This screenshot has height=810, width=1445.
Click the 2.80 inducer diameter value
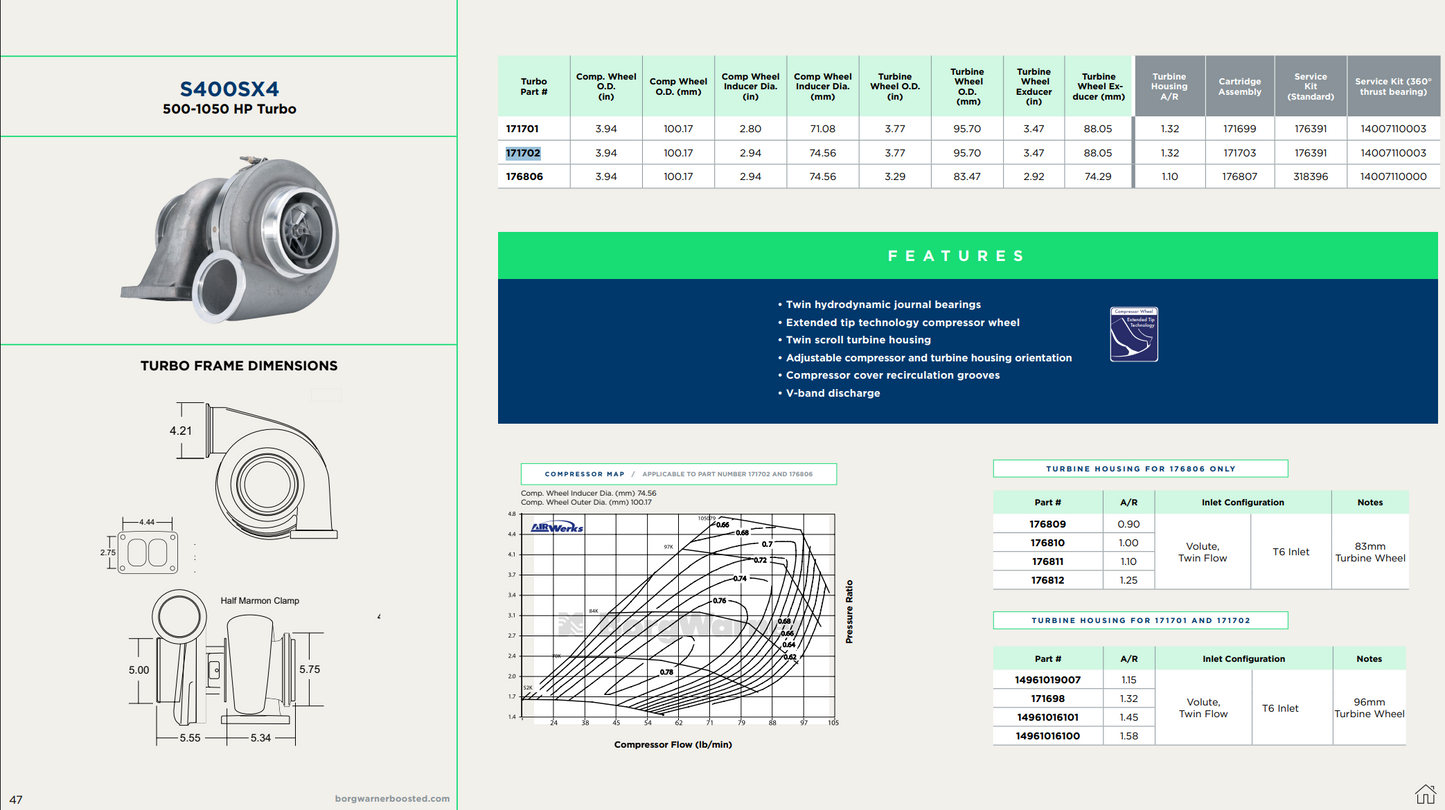click(750, 129)
